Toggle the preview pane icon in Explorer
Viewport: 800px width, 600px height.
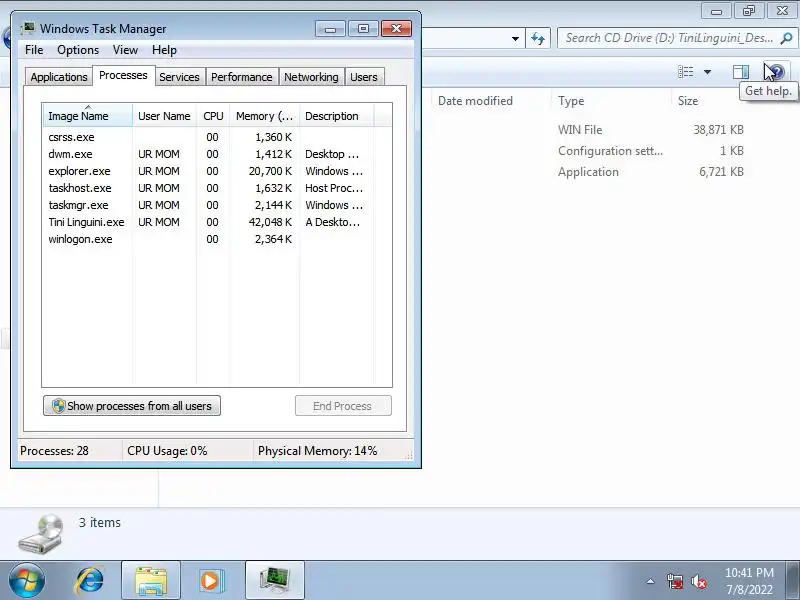740,72
